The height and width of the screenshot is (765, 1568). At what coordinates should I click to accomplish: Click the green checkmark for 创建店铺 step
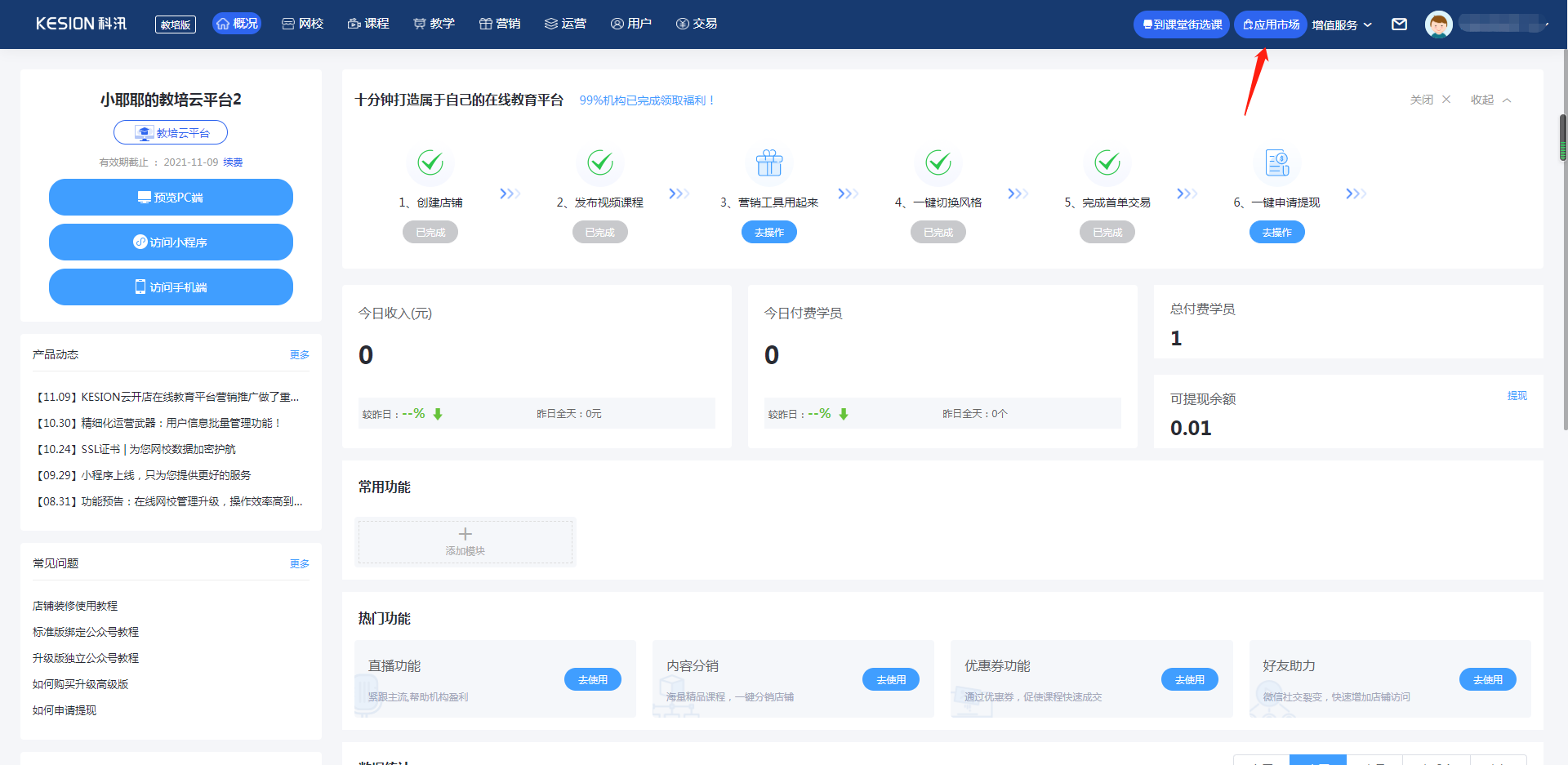pos(430,163)
